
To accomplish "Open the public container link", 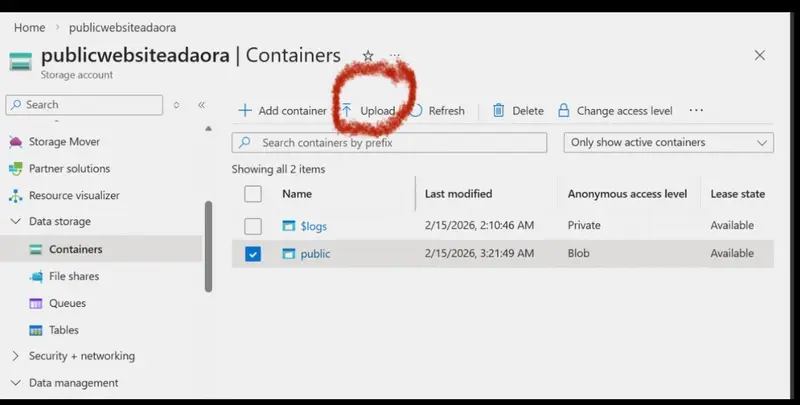I will 315,254.
